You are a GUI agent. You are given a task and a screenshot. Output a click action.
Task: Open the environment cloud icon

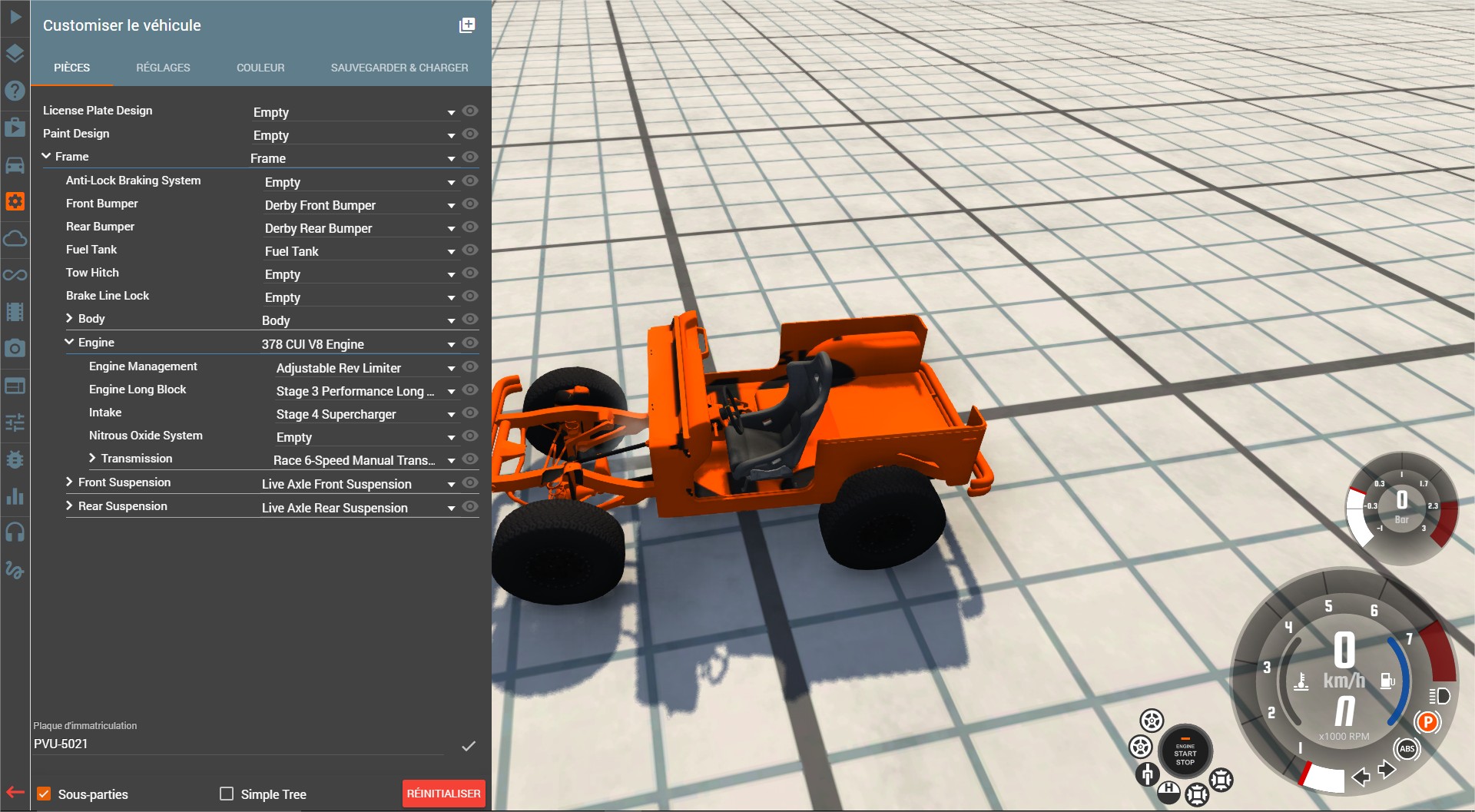15,238
